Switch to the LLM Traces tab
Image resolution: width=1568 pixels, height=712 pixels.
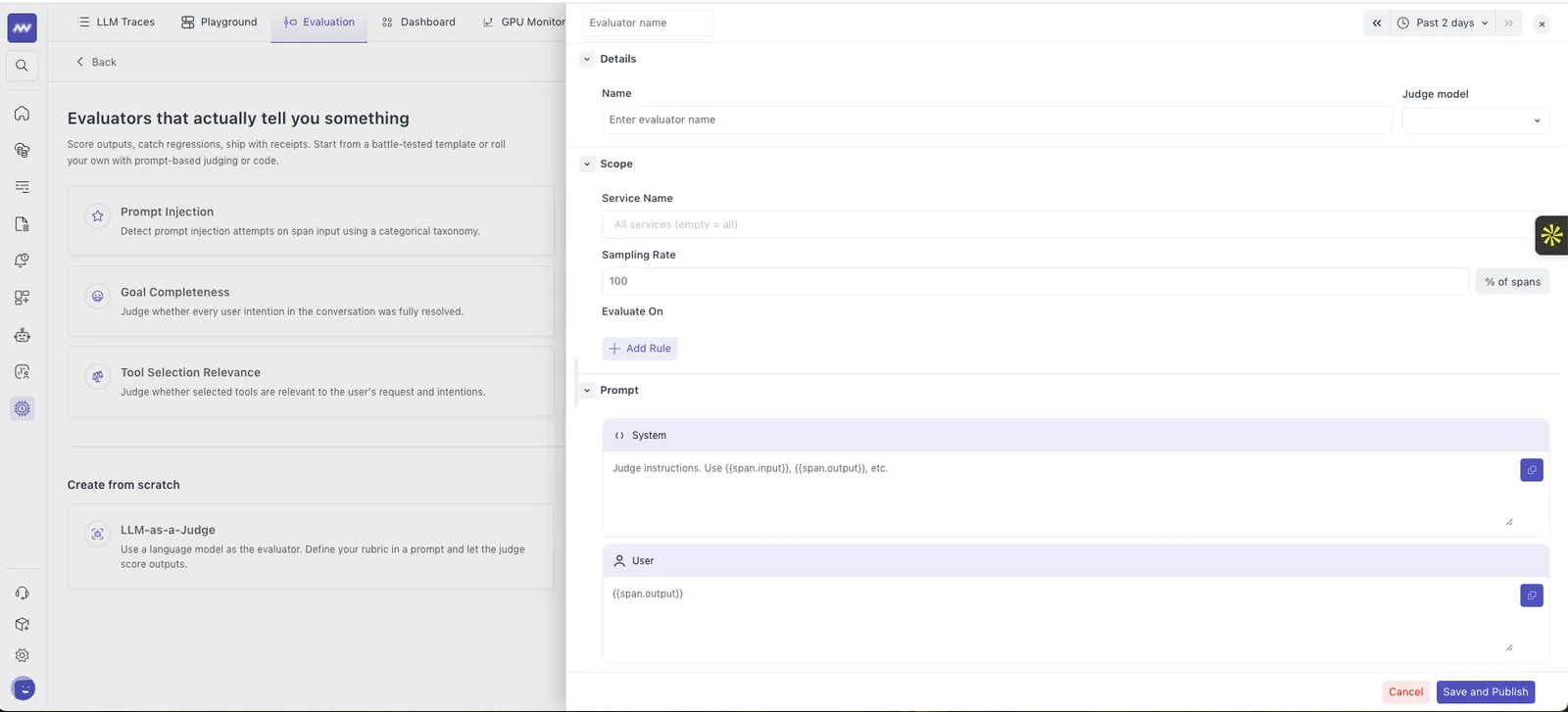click(x=117, y=22)
